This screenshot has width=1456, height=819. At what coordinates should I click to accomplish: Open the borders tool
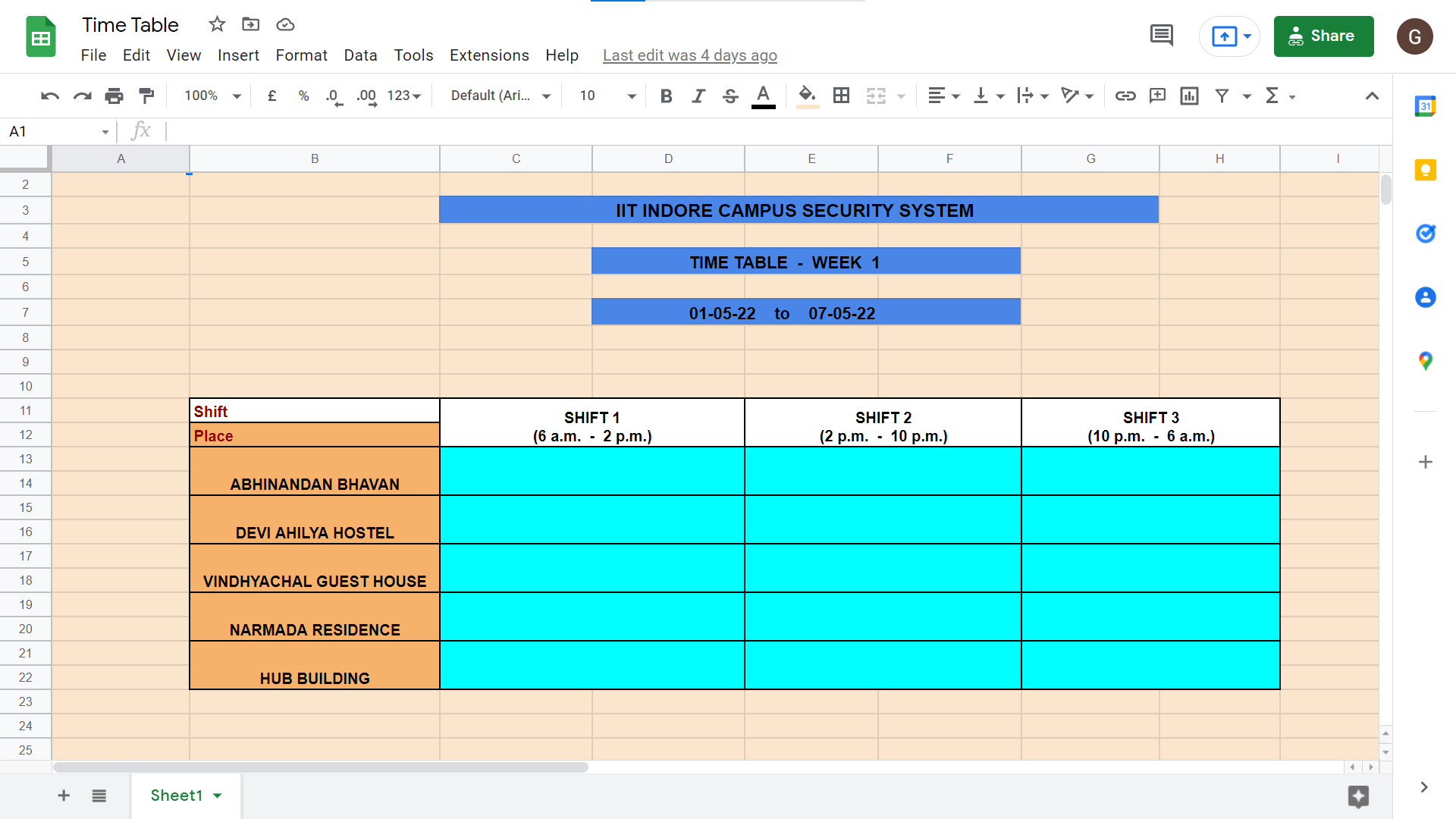coord(841,96)
